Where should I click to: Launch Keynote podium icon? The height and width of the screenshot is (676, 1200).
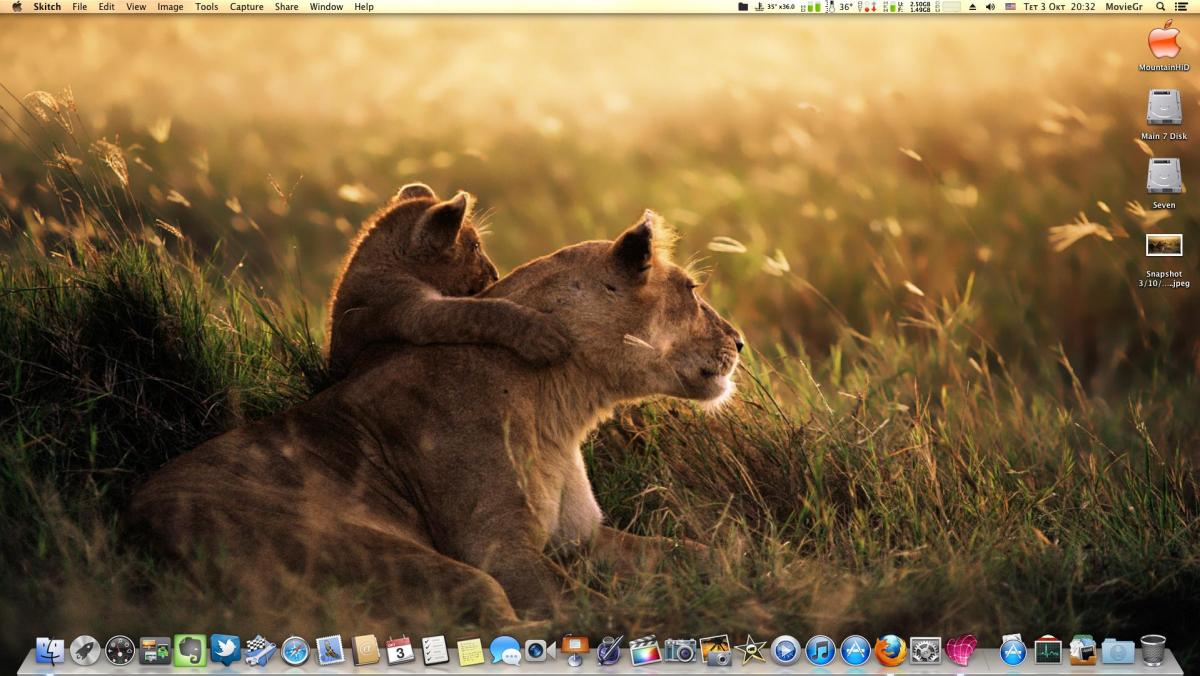click(575, 651)
